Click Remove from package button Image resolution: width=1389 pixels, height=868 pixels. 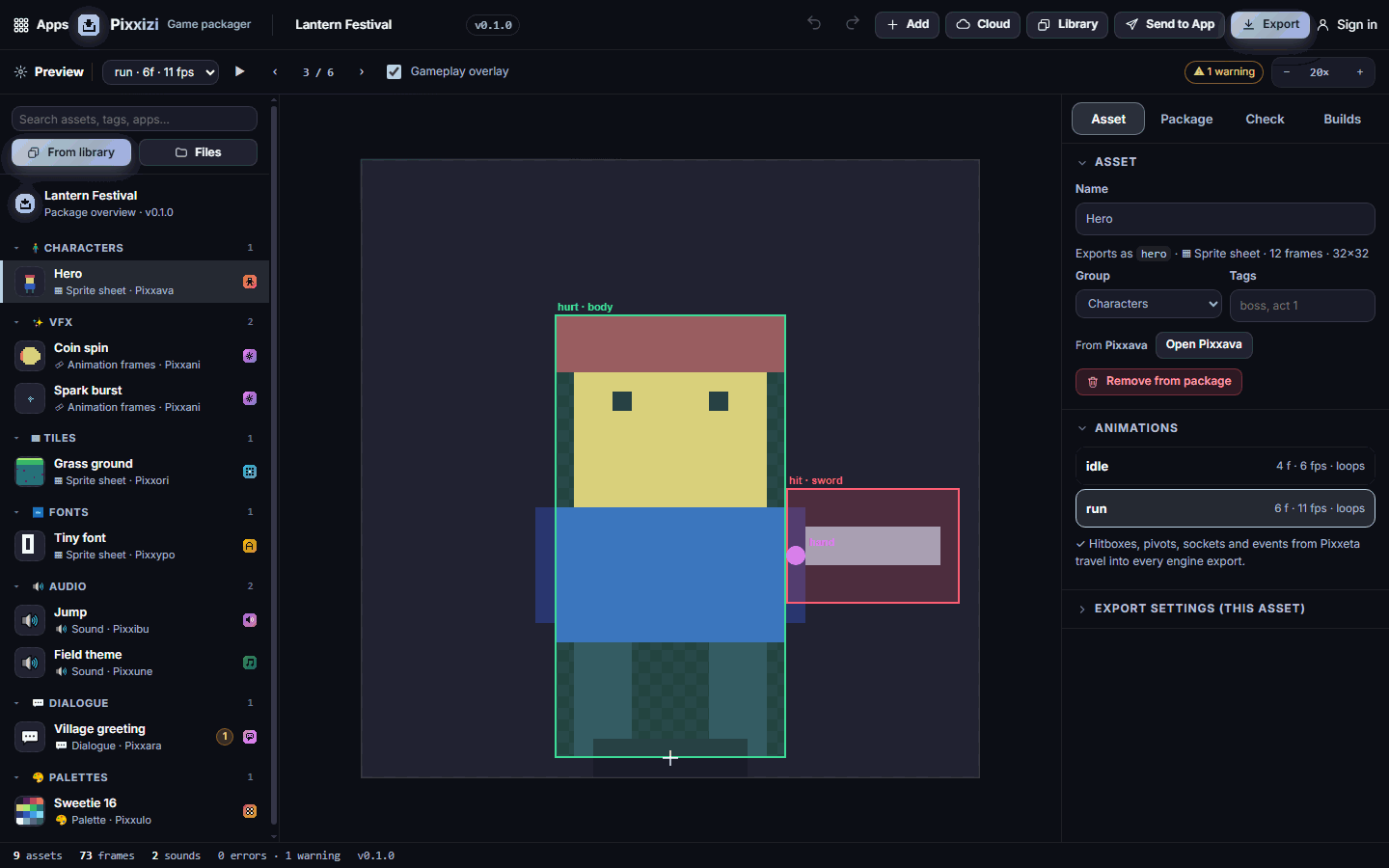coord(1158,382)
